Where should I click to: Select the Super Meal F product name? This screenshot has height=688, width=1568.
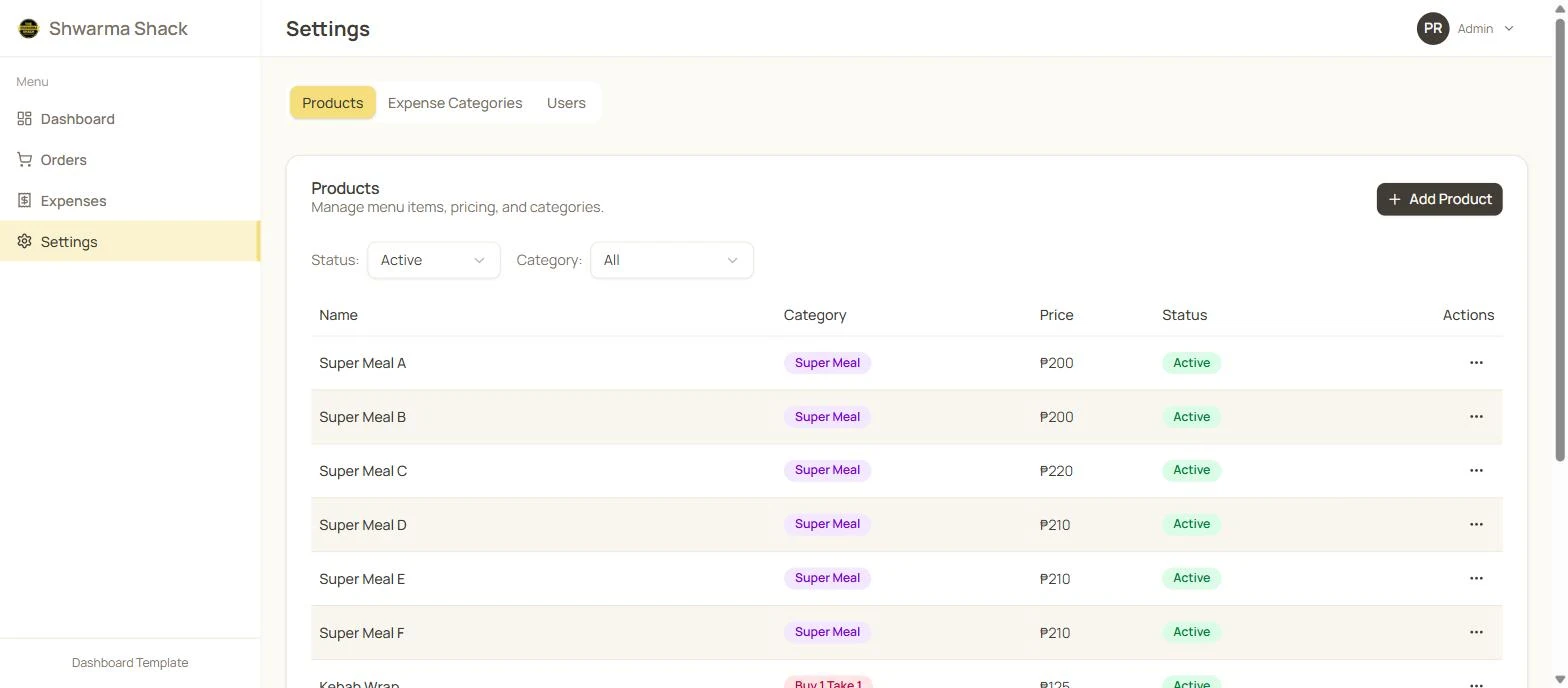361,633
